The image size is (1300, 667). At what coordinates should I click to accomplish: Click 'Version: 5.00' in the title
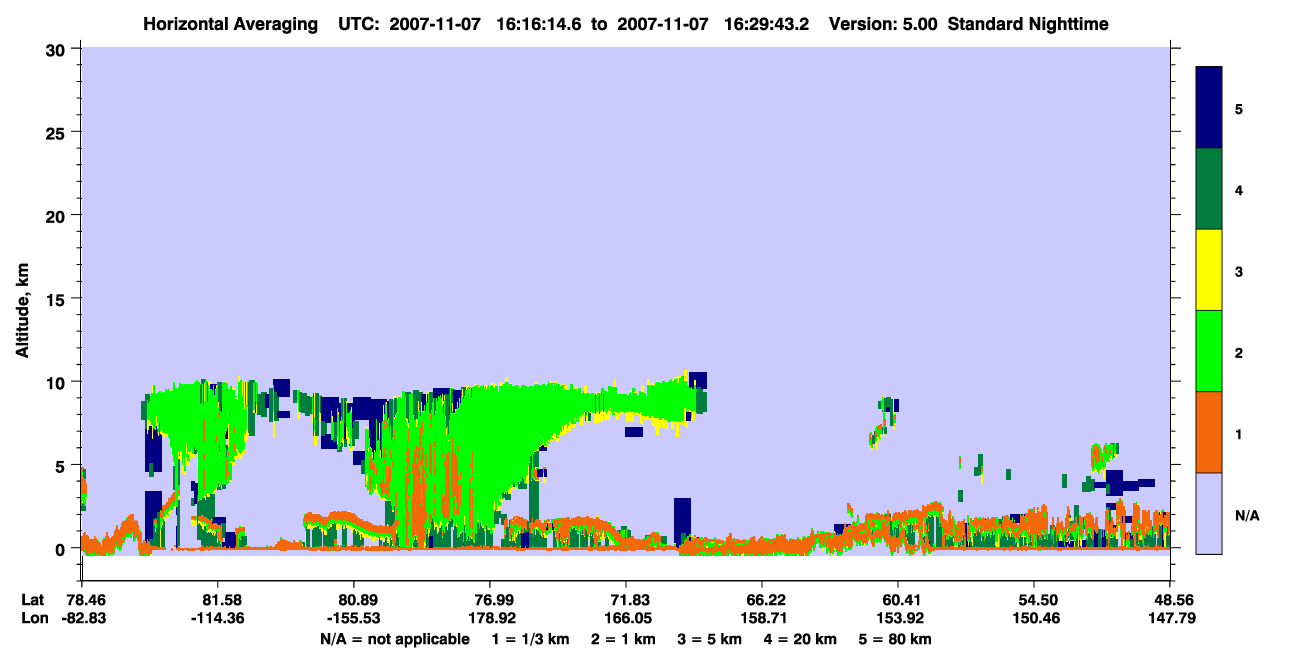tap(884, 24)
